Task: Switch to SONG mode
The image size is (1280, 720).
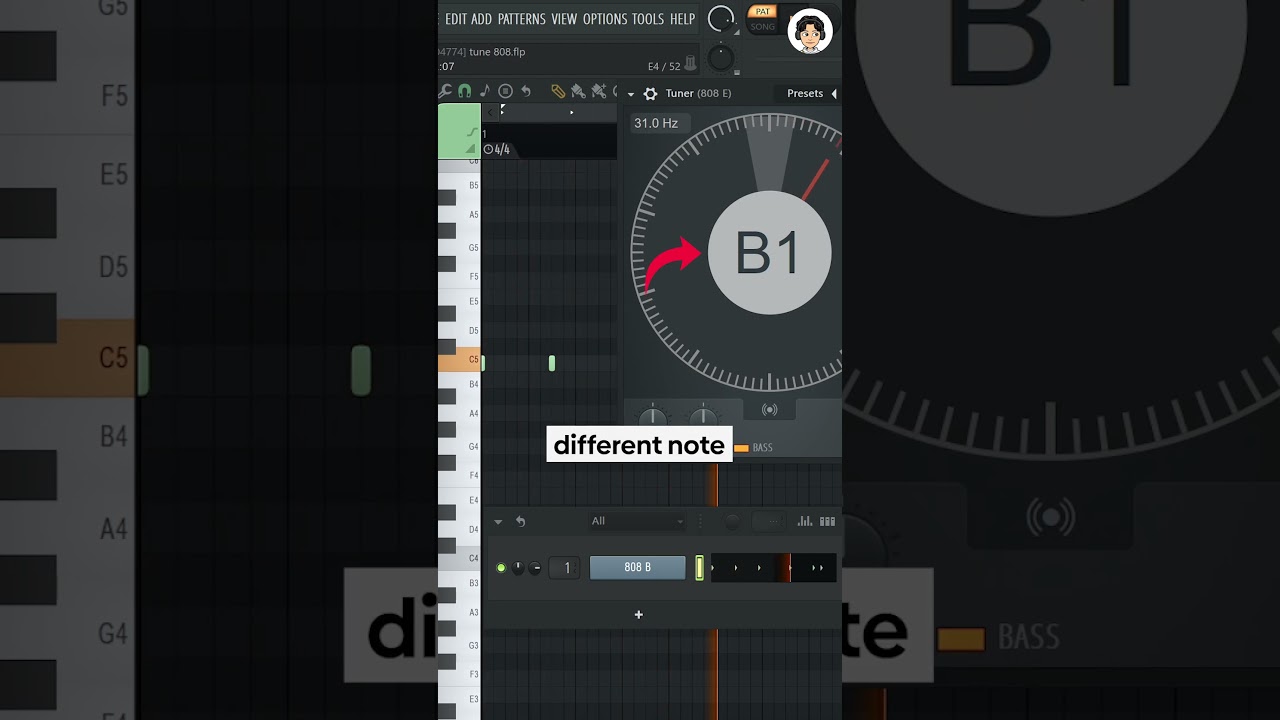Action: [x=763, y=27]
